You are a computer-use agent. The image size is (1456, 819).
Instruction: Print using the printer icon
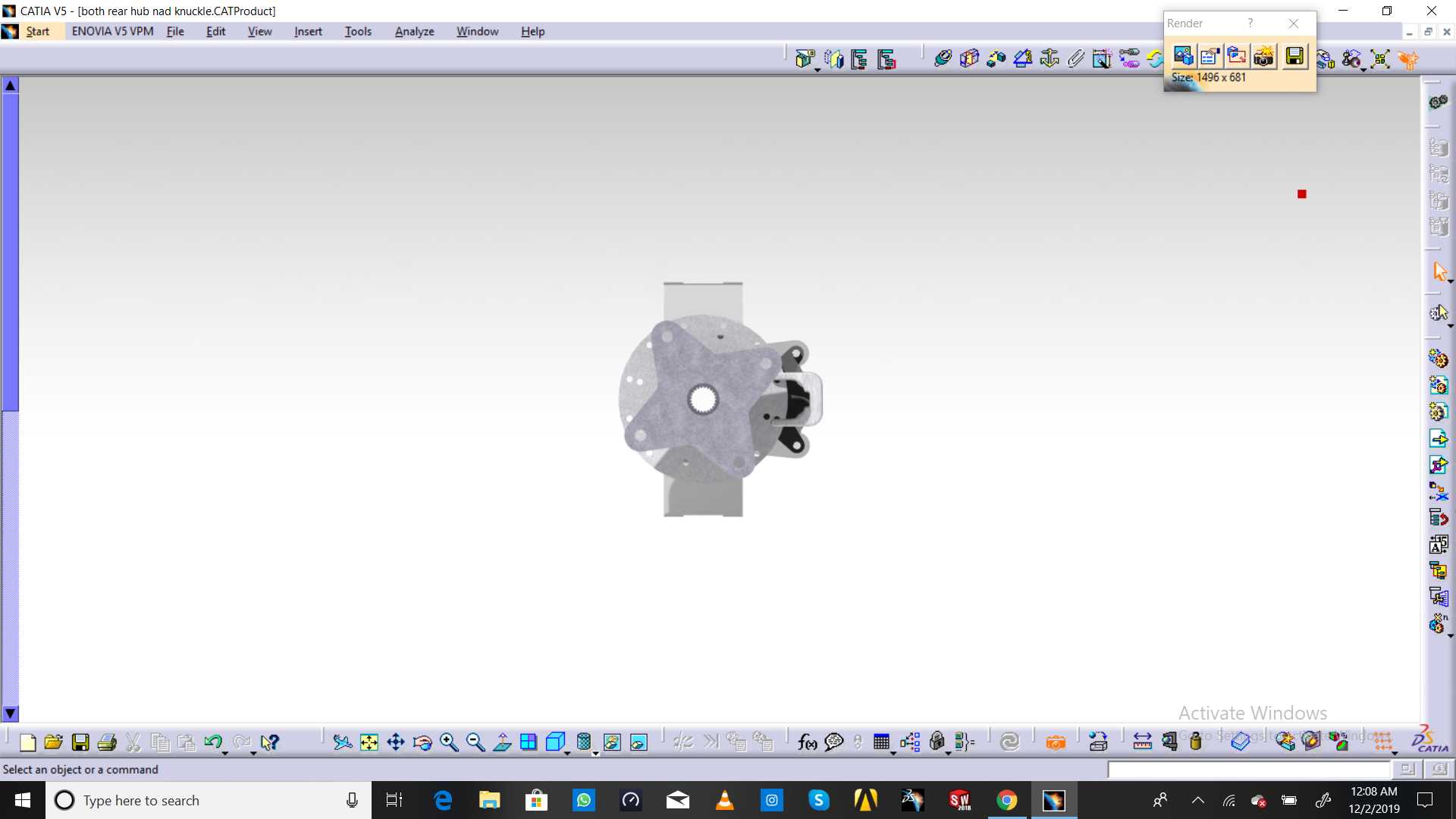coord(107,742)
